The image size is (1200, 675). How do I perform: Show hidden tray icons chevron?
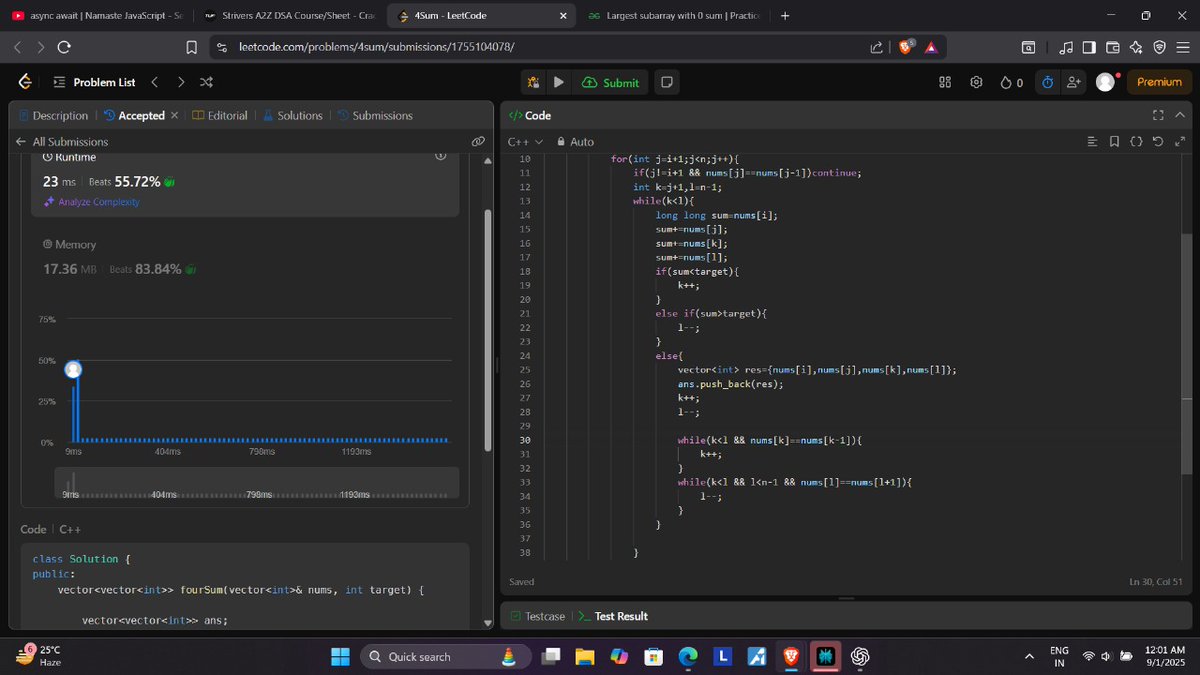[x=1029, y=656]
